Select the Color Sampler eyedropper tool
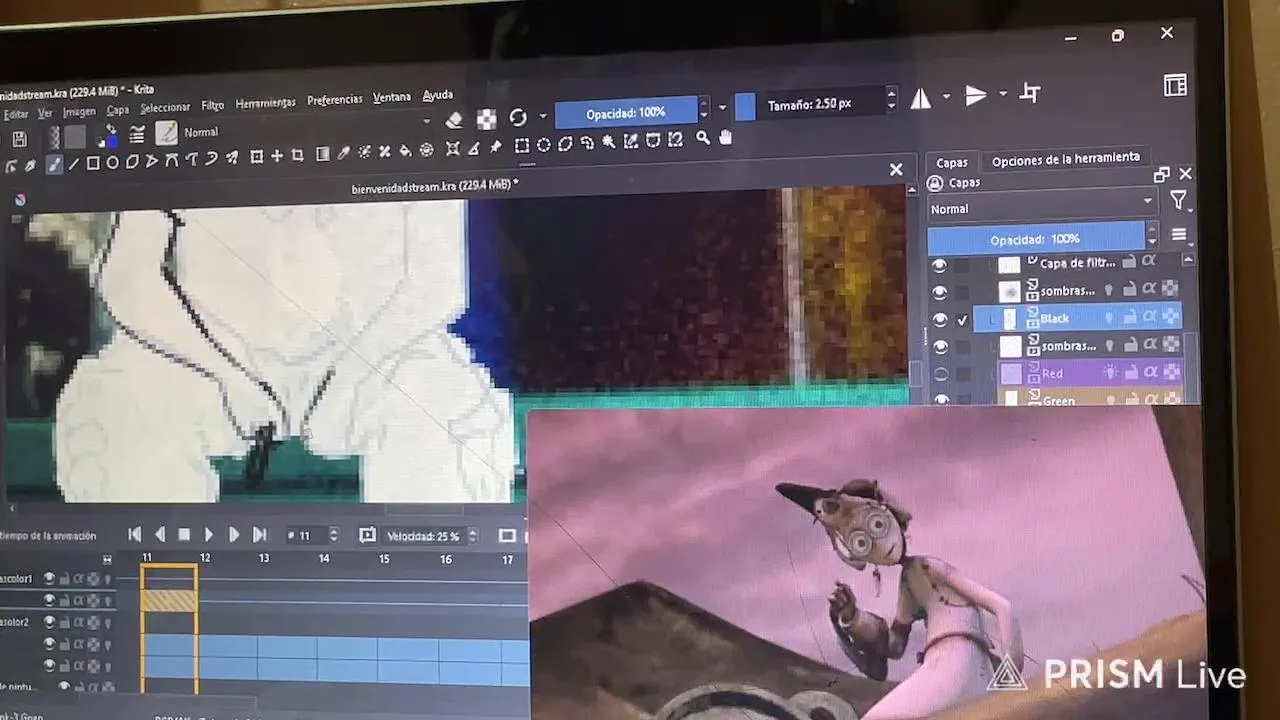The width and height of the screenshot is (1280, 720). (x=343, y=154)
